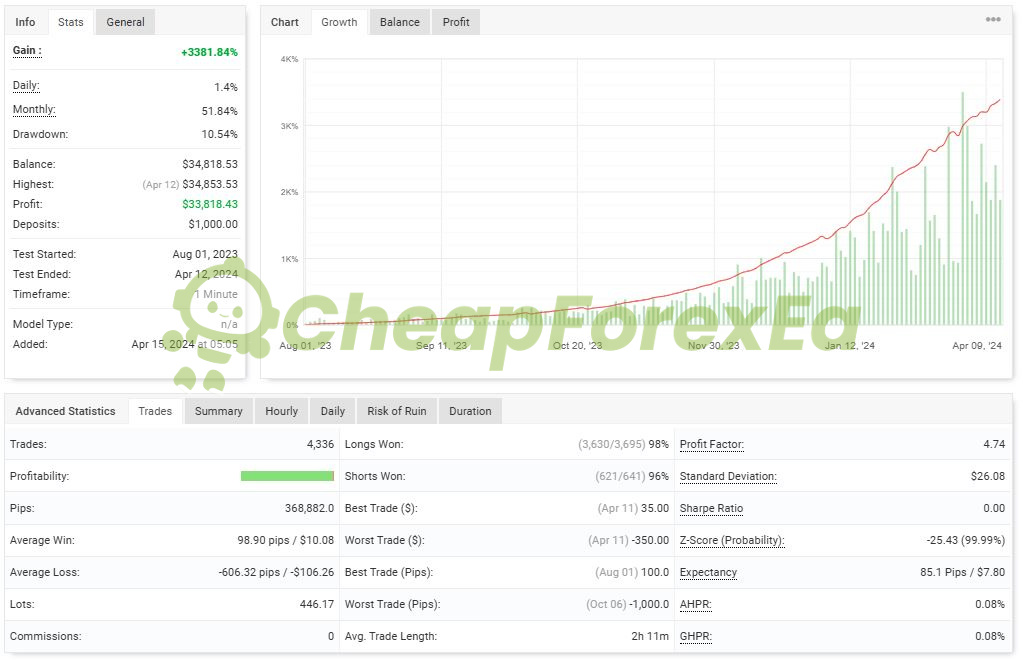This screenshot has width=1023, height=662.
Task: Click the Profit Factor label
Action: (x=712, y=444)
